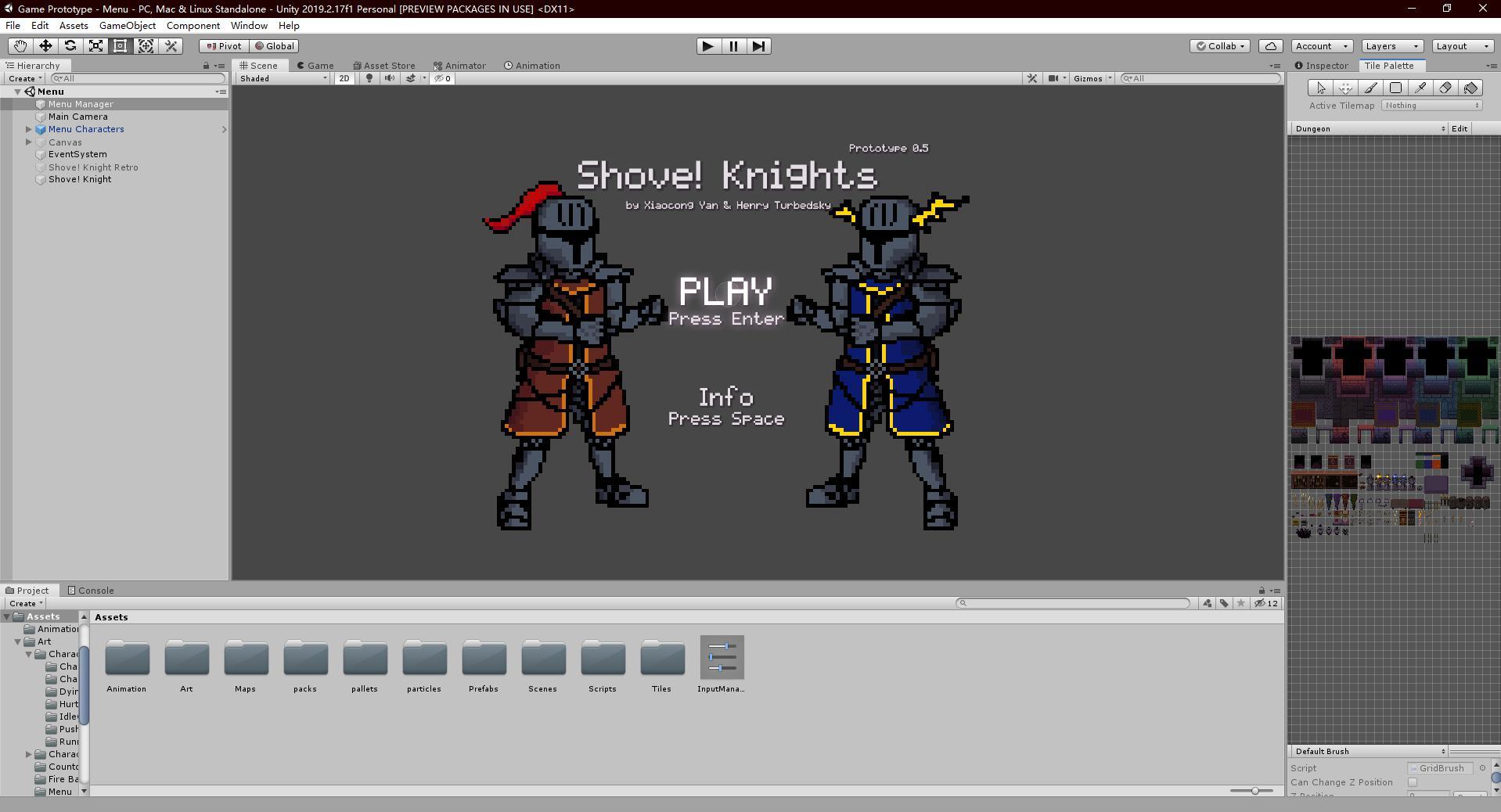Toggle scene lighting in Scene view

point(368,78)
